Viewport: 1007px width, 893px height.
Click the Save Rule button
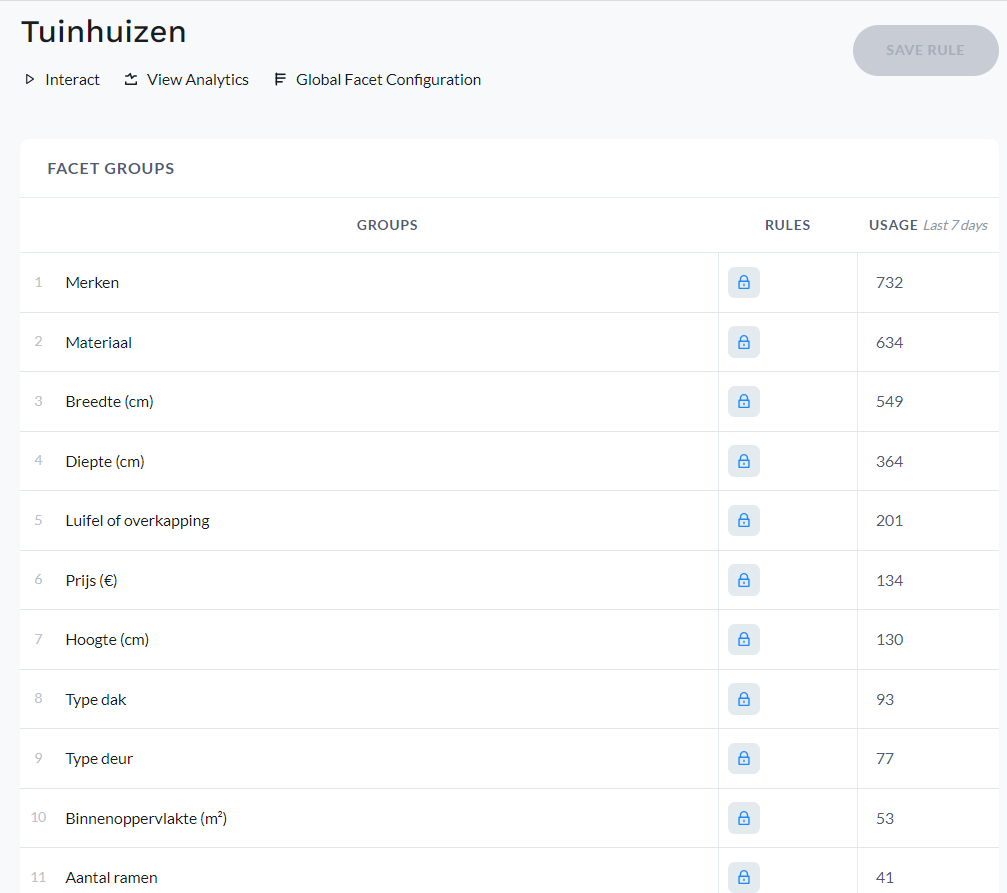pyautogui.click(x=925, y=50)
